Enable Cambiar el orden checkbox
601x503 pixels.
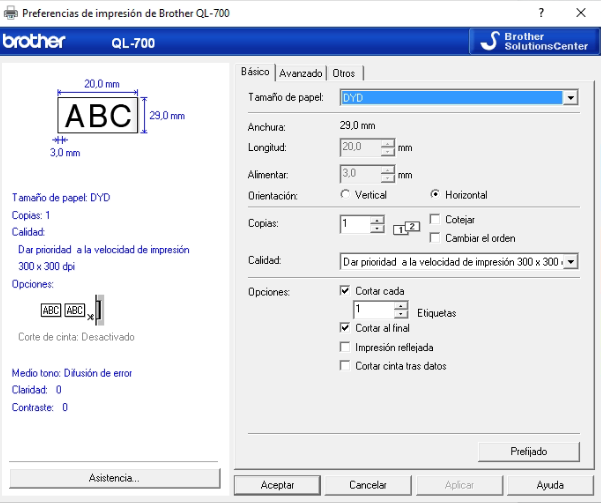[435, 238]
